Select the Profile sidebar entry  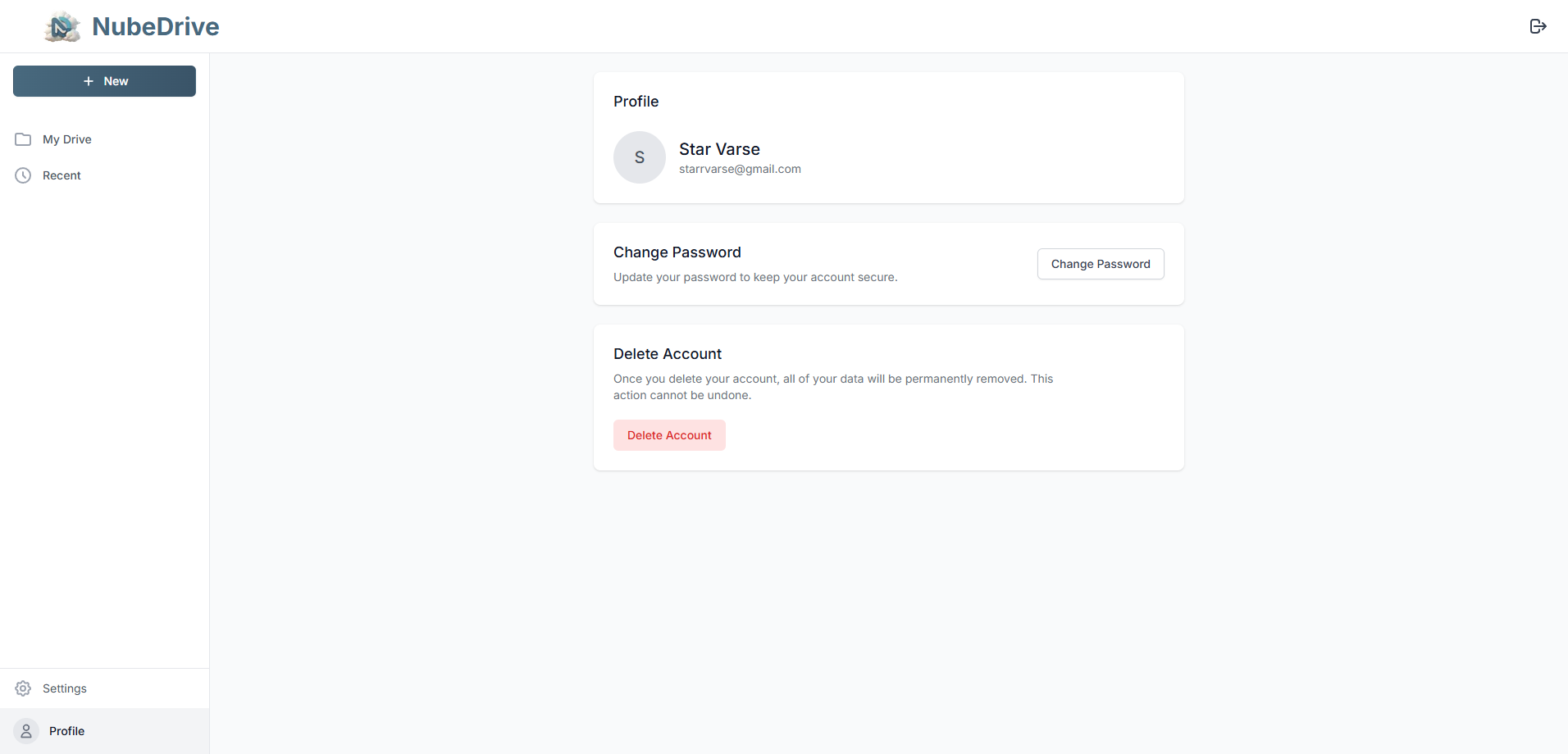[105, 731]
